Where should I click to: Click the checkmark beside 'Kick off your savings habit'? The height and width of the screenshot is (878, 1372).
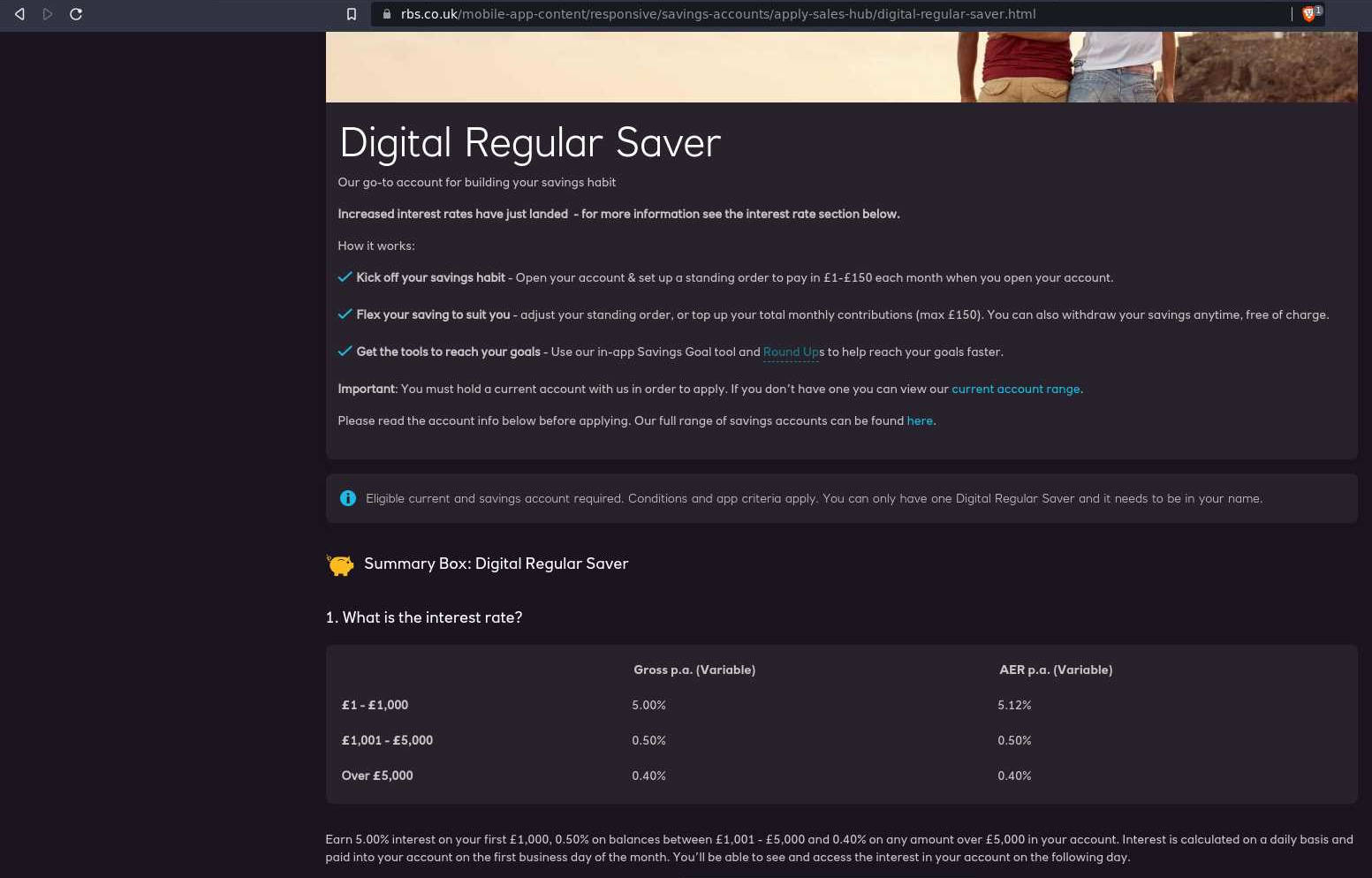click(x=345, y=276)
